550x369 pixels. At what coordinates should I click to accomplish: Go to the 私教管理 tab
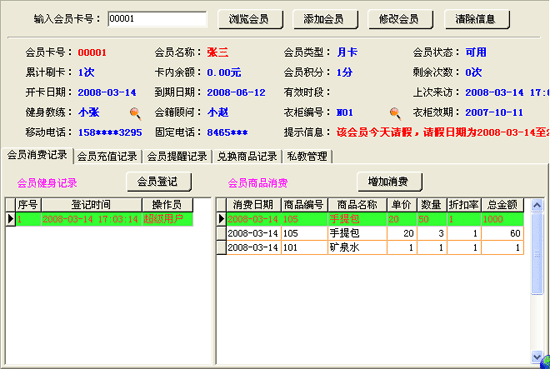(307, 156)
